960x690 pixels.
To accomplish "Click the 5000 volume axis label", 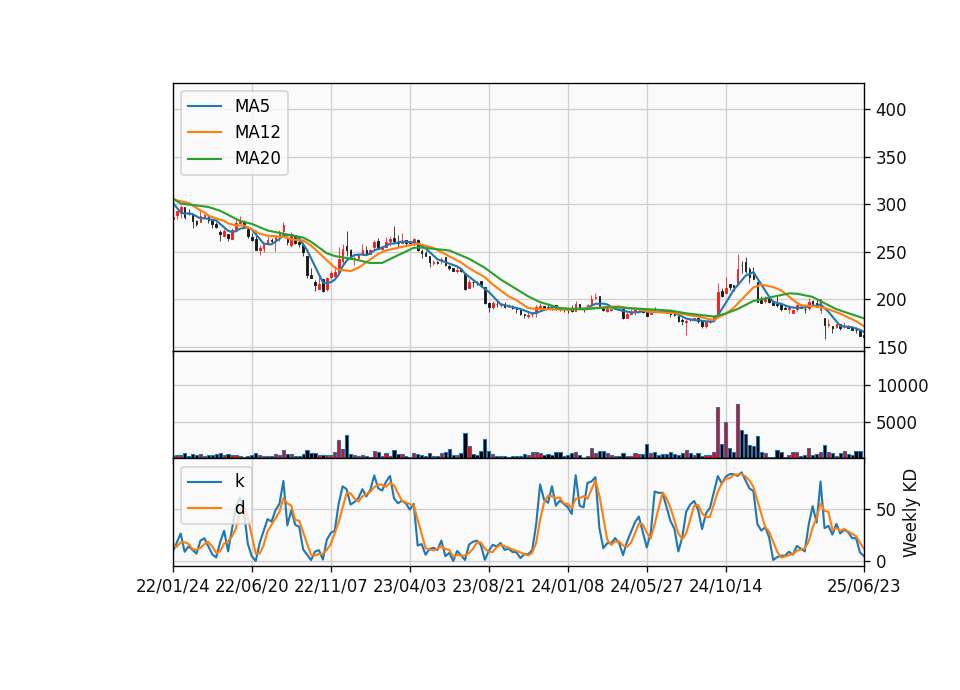I will pyautogui.click(x=897, y=423).
